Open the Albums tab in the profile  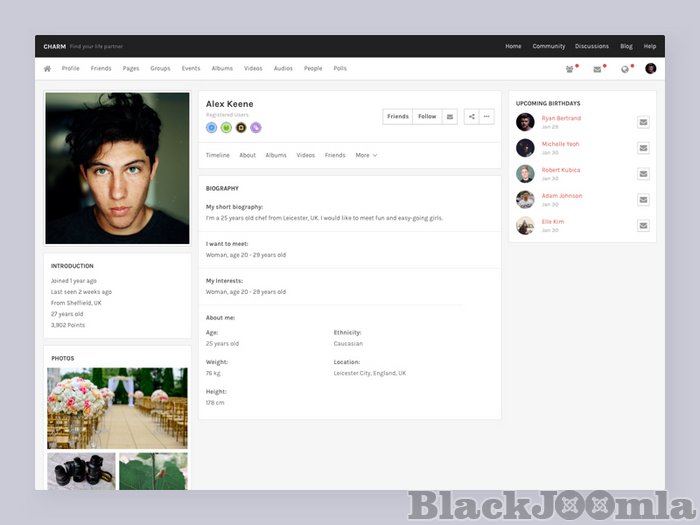[x=276, y=156]
